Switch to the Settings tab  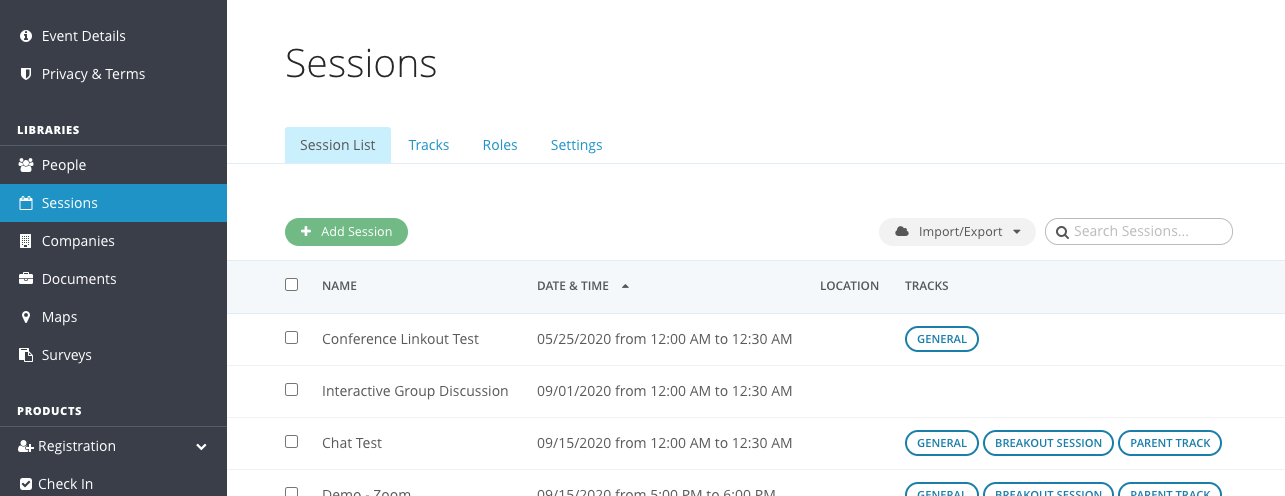pos(577,145)
